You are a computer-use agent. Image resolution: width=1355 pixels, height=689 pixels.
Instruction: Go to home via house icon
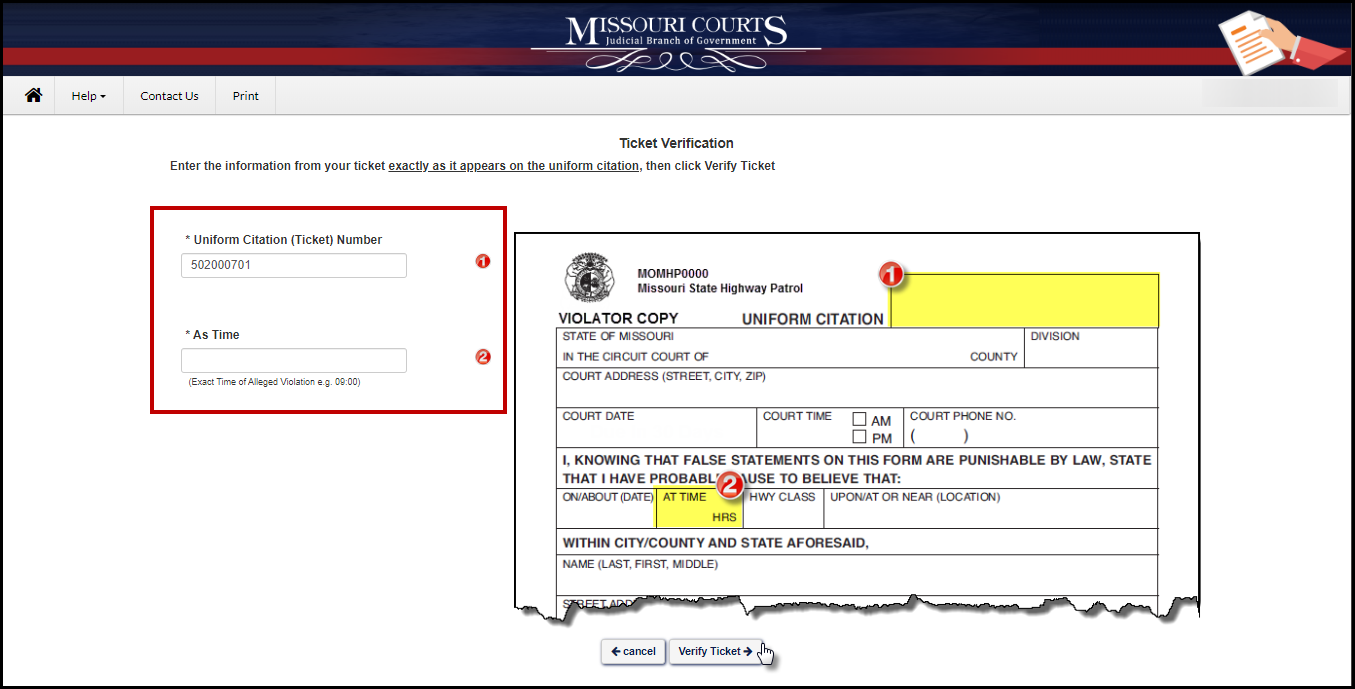click(x=33, y=95)
